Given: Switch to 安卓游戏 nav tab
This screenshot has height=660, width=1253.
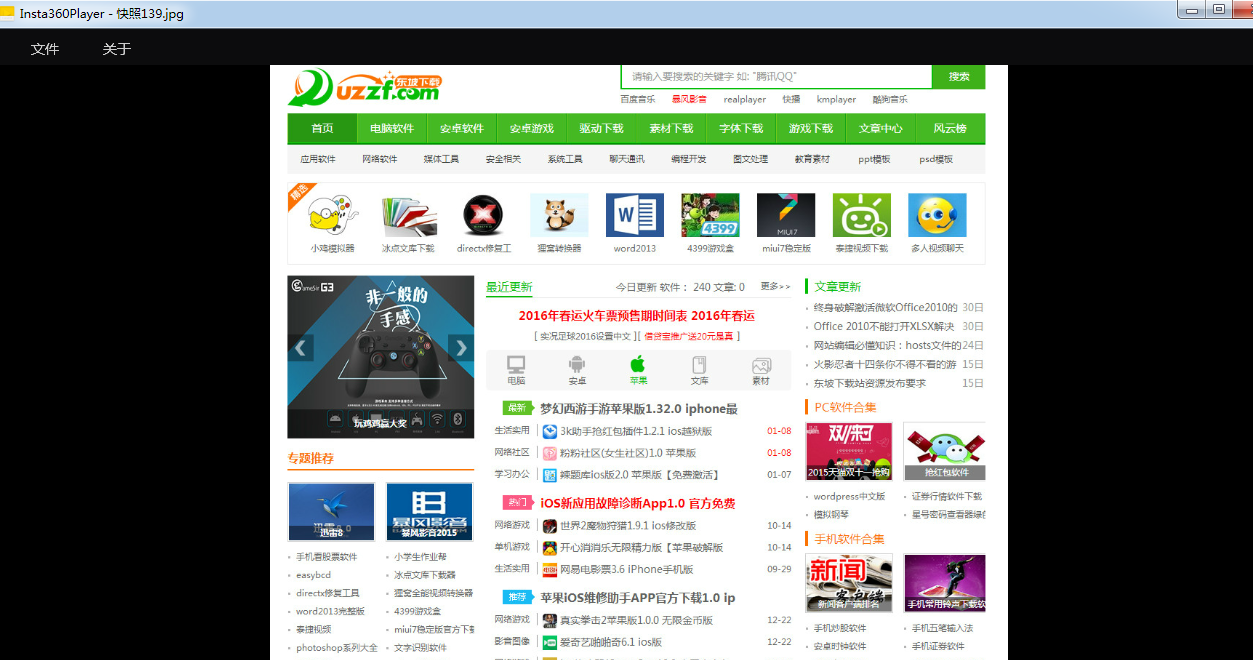Looking at the screenshot, I should point(531,128).
